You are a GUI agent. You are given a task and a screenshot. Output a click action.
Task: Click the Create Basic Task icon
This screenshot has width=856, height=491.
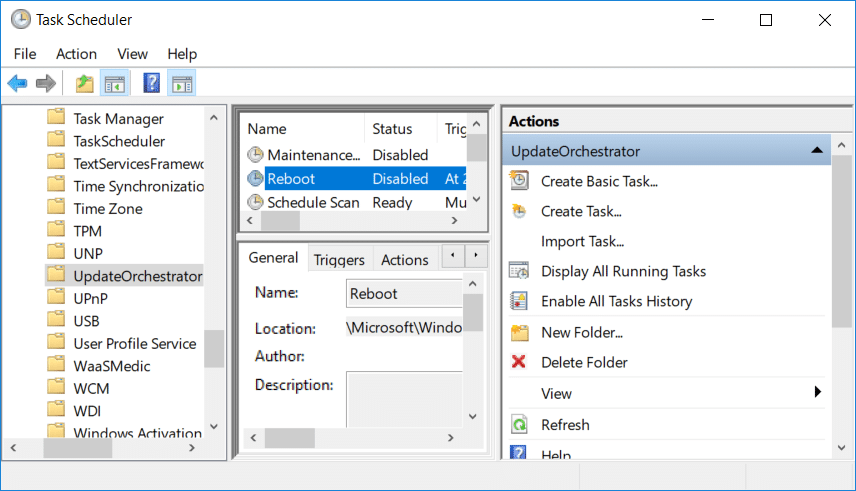pos(518,181)
